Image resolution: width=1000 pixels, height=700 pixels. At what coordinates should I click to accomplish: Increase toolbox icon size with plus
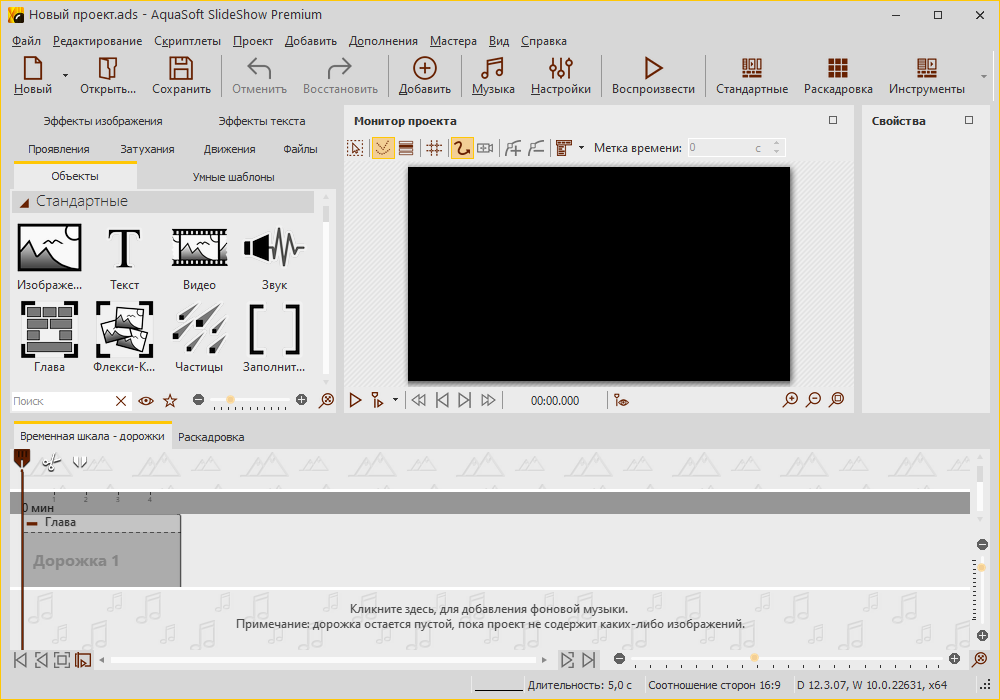[302, 400]
